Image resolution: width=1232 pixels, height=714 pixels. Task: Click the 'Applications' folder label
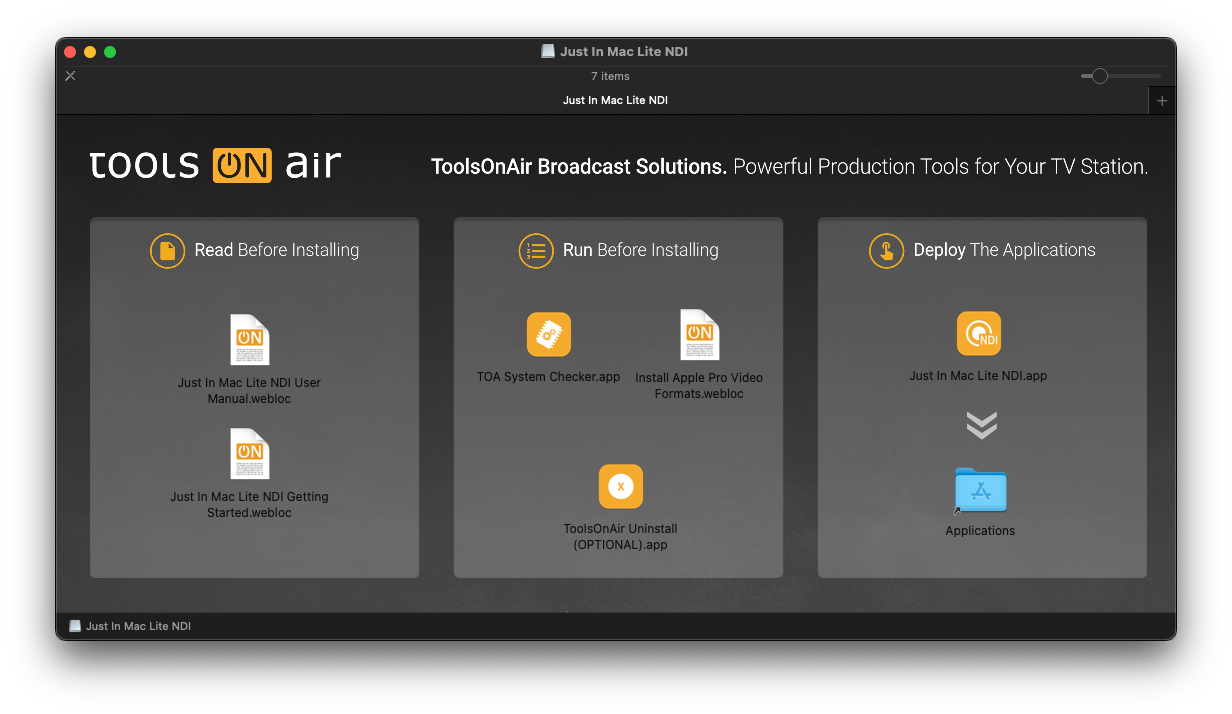click(x=980, y=531)
